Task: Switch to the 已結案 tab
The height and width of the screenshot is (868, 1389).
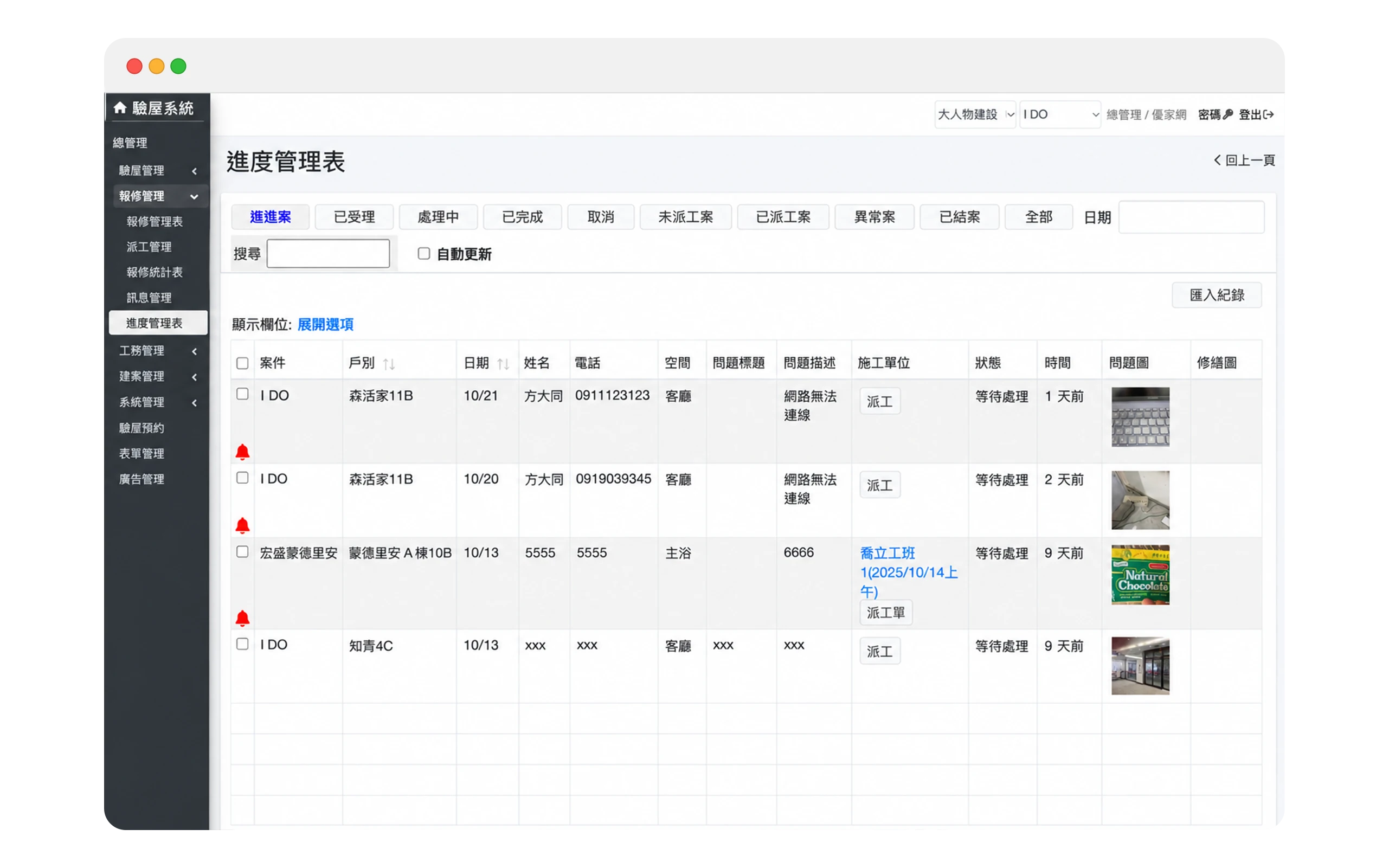Action: point(959,217)
